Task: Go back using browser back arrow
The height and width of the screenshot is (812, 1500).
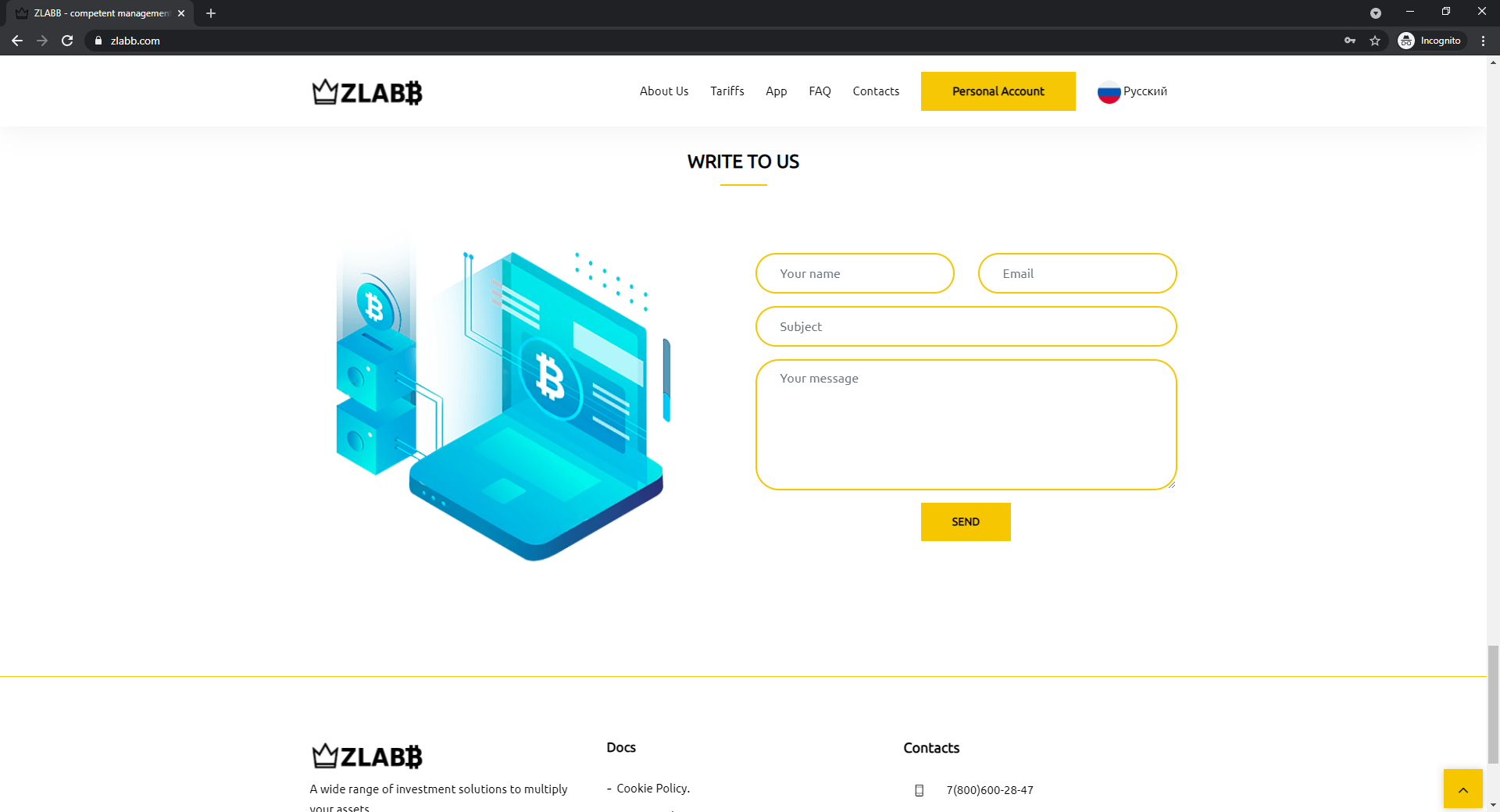Action: pyautogui.click(x=17, y=41)
